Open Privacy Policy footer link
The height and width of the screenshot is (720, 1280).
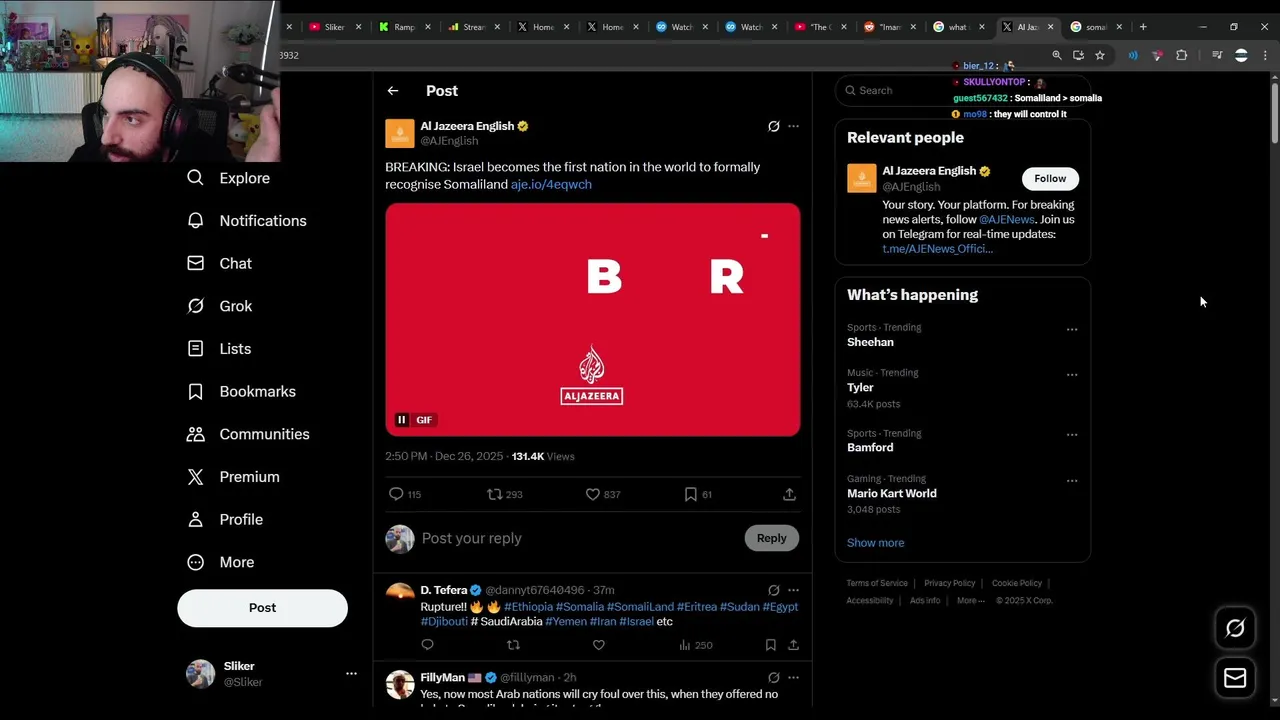[x=949, y=583]
